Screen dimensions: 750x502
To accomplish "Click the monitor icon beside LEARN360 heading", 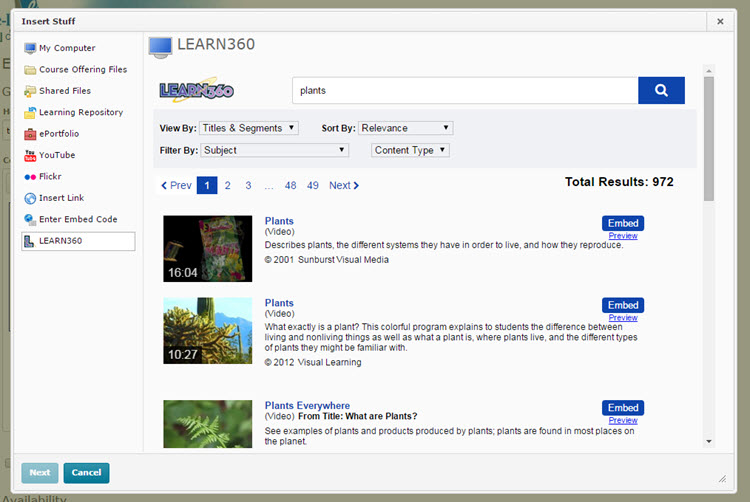I will 160,48.
